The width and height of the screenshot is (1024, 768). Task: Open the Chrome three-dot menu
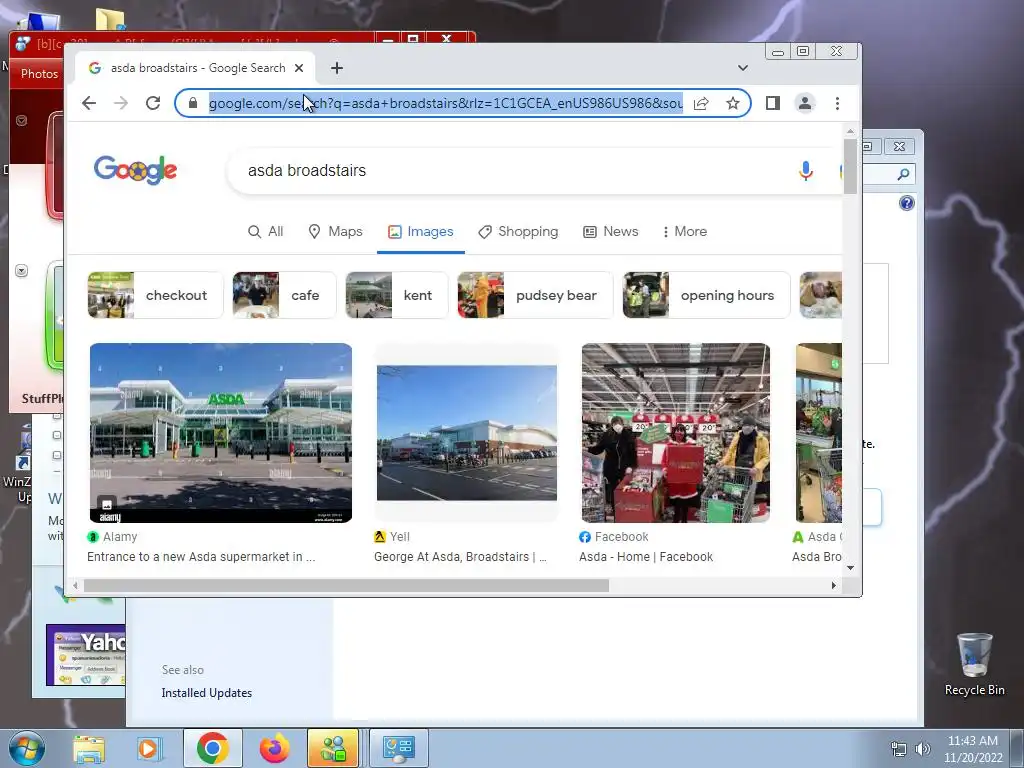pos(837,103)
